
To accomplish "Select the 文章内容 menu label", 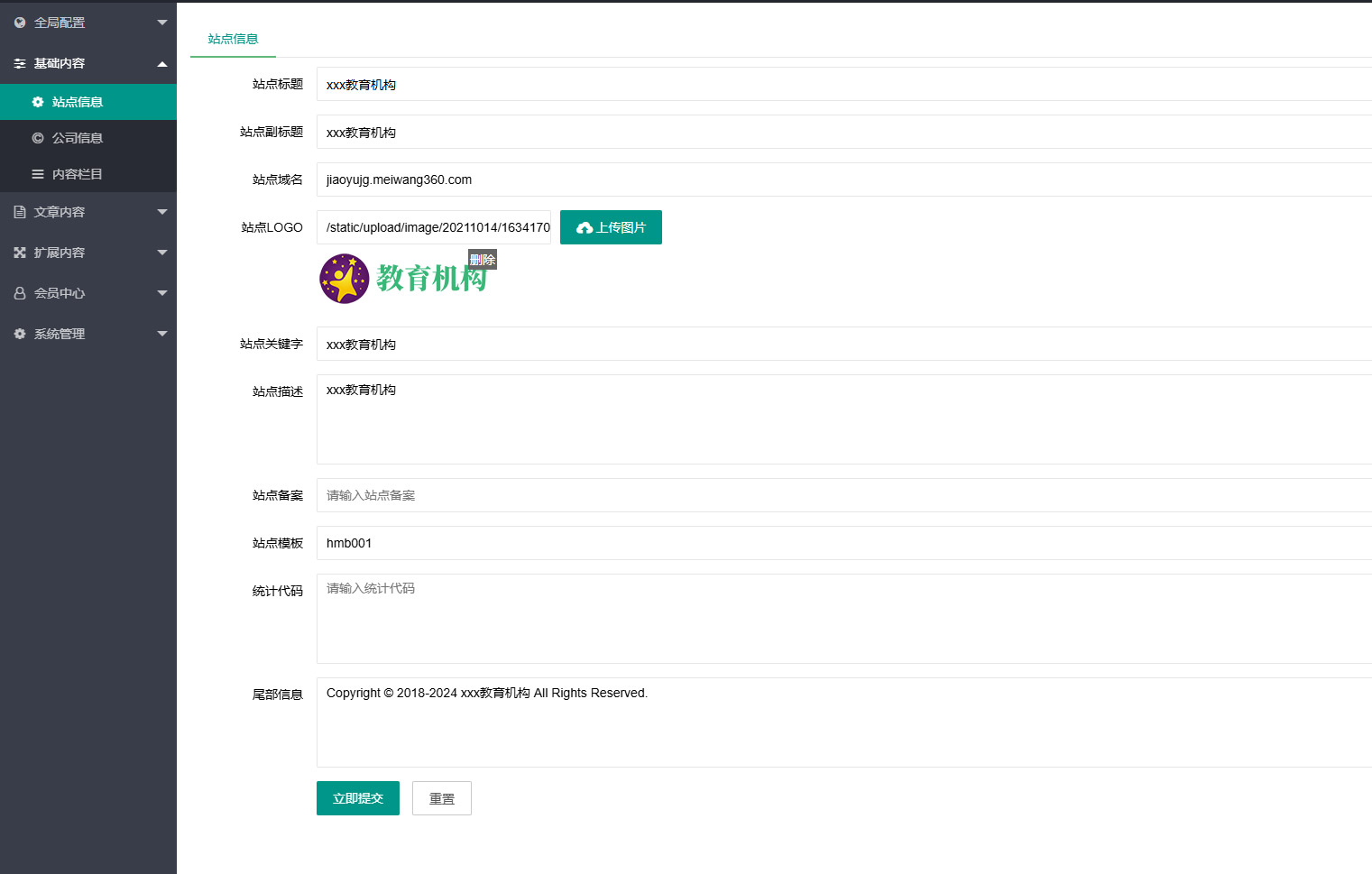I will (x=60, y=212).
